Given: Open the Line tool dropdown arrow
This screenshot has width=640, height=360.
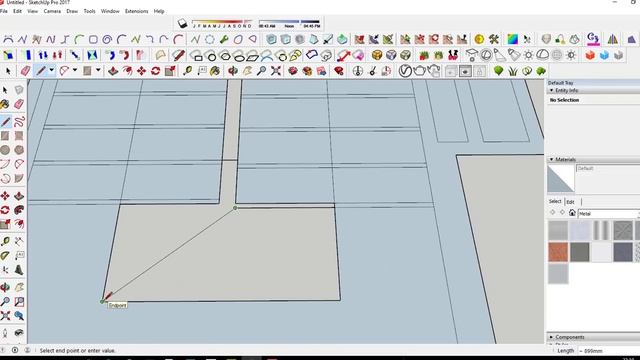Looking at the screenshot, I should pos(51,71).
